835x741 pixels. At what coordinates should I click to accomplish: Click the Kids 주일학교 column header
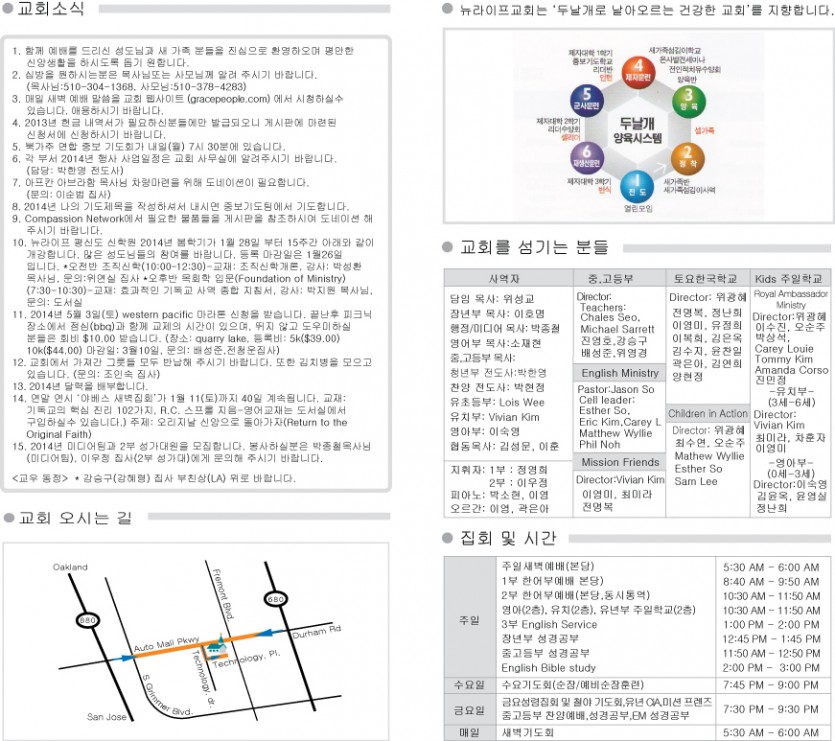(x=789, y=279)
